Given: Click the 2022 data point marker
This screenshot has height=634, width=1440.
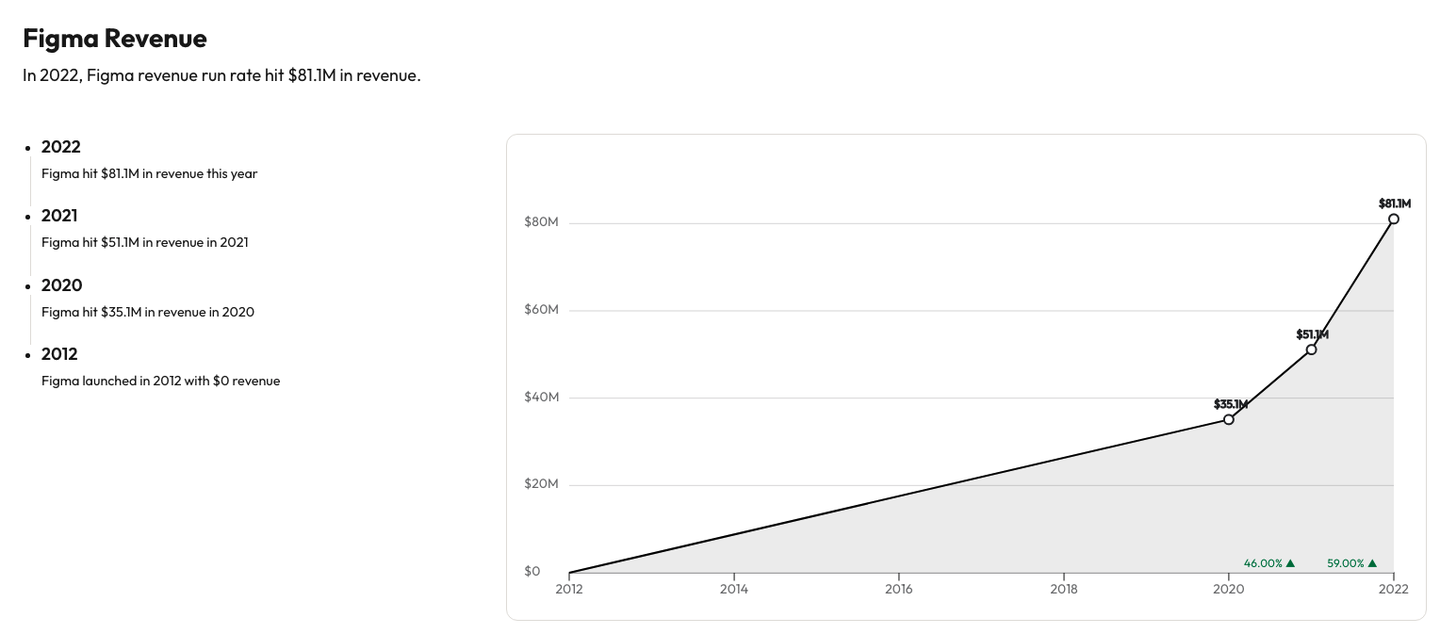Looking at the screenshot, I should point(1393,218).
